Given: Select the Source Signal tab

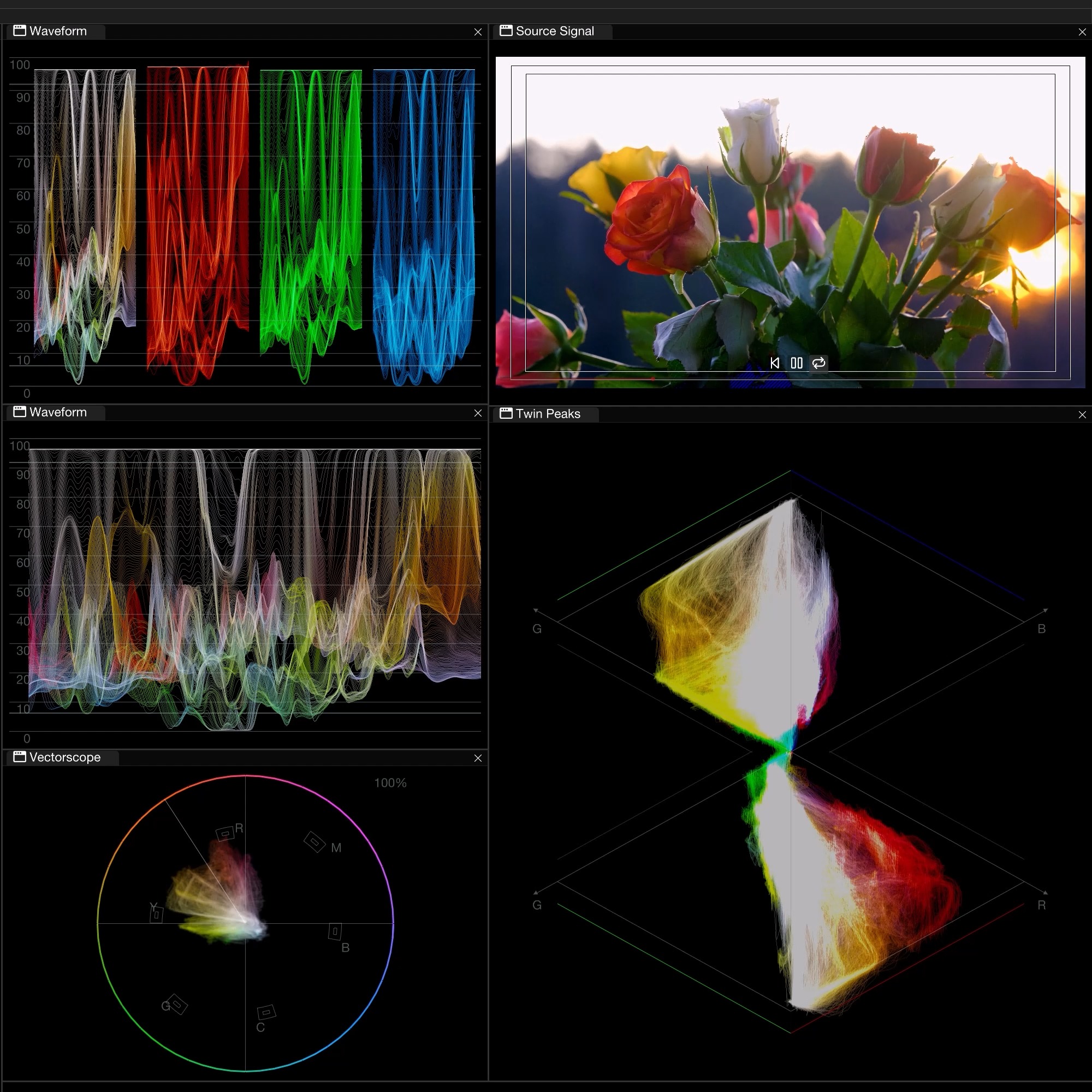Looking at the screenshot, I should (x=552, y=31).
